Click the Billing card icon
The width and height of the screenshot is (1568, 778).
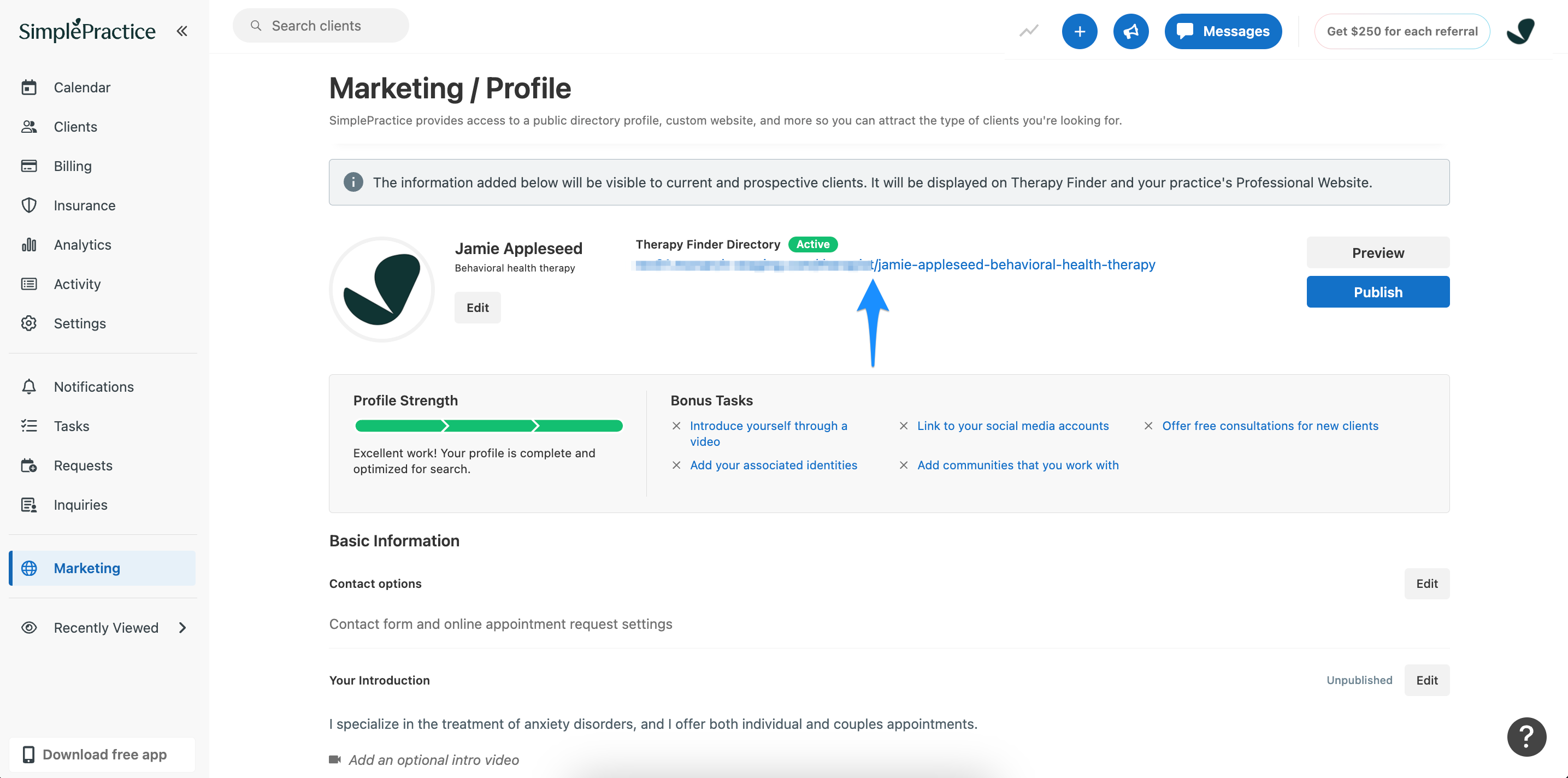tap(28, 166)
